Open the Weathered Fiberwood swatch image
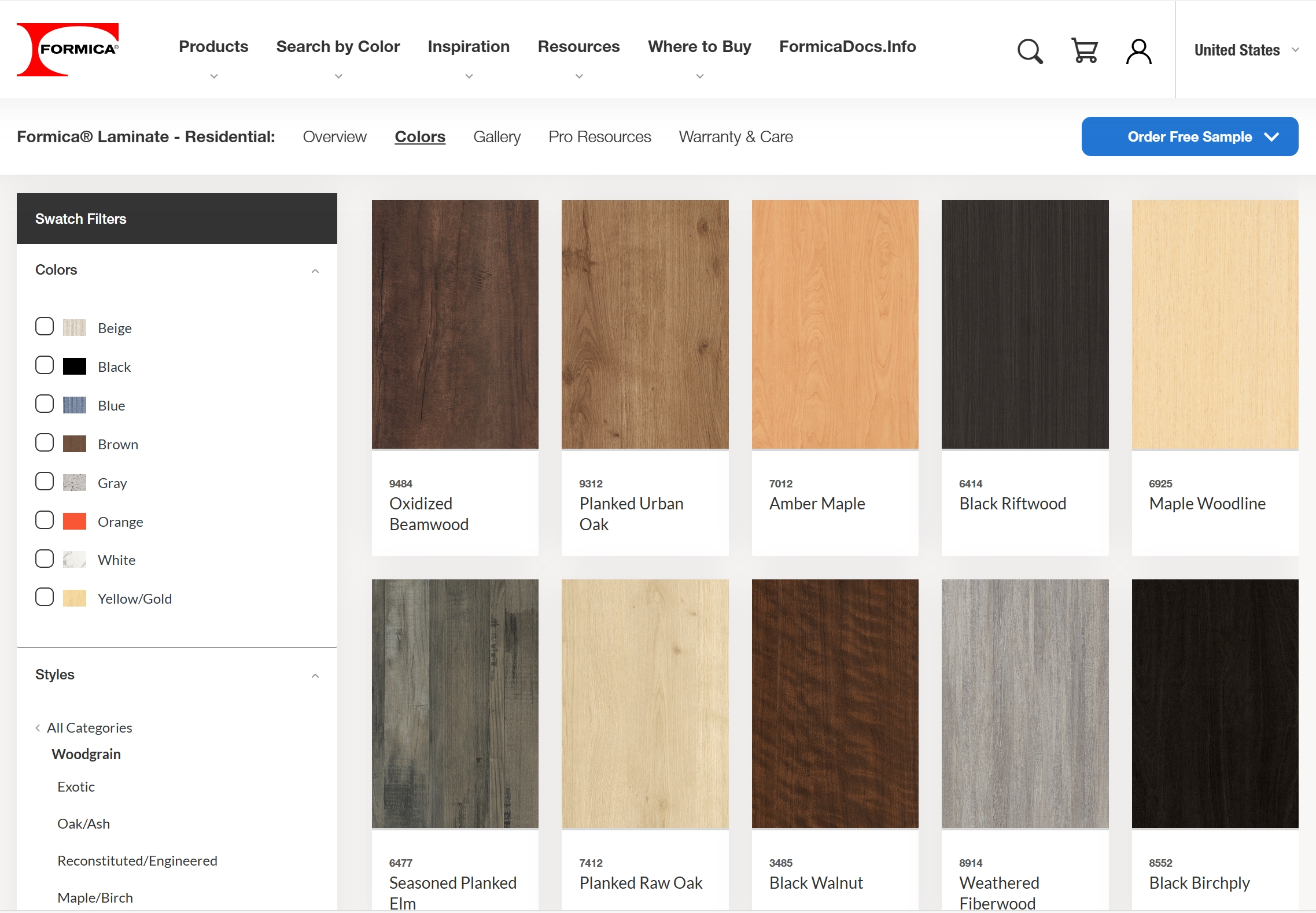The width and height of the screenshot is (1316, 913). (1025, 704)
